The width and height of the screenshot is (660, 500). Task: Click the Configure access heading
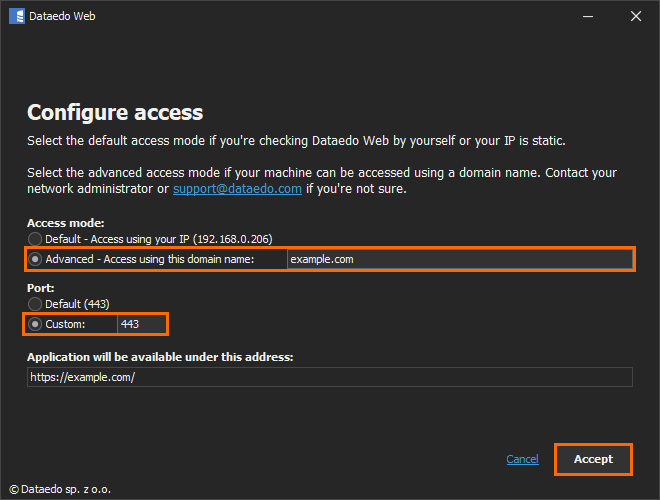(x=115, y=112)
